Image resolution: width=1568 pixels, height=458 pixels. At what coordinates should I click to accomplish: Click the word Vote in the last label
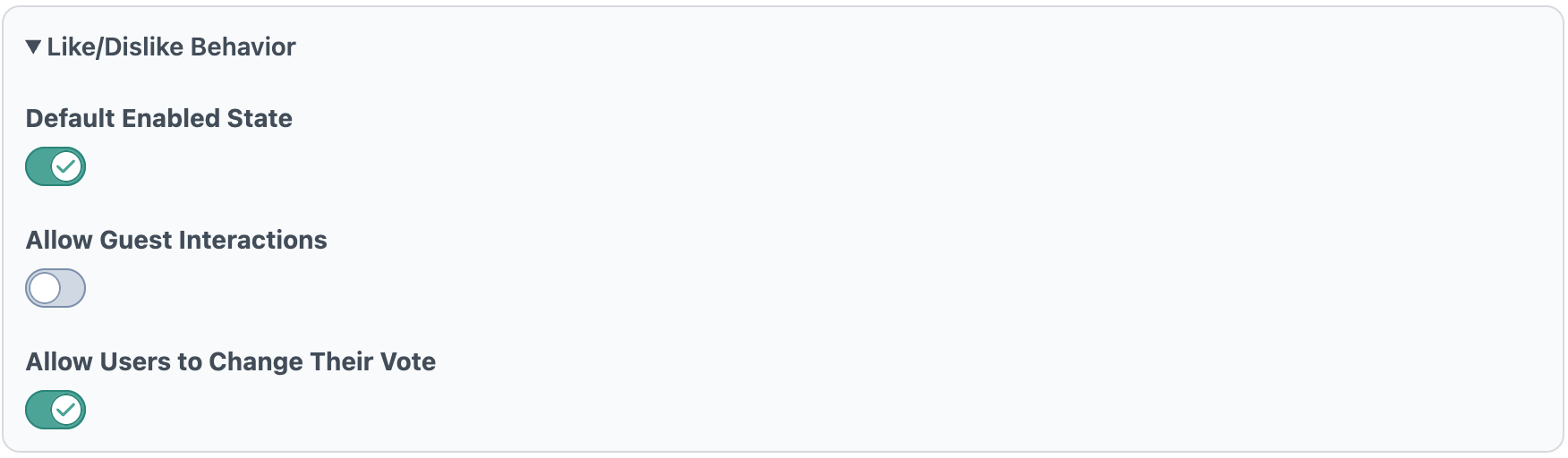click(x=408, y=362)
